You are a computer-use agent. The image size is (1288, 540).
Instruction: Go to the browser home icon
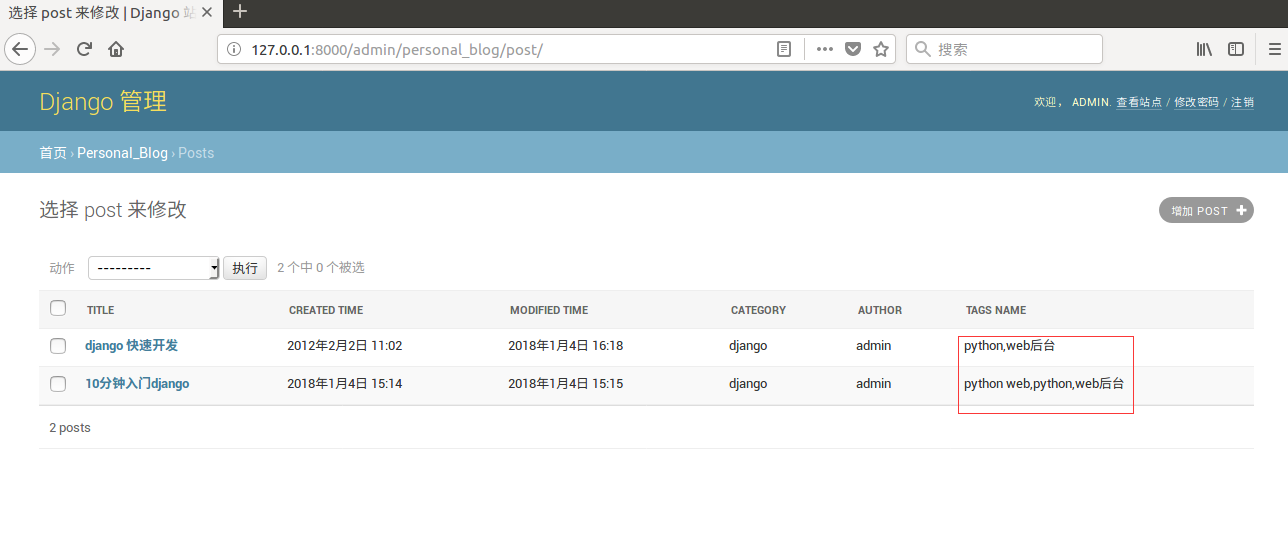[116, 49]
